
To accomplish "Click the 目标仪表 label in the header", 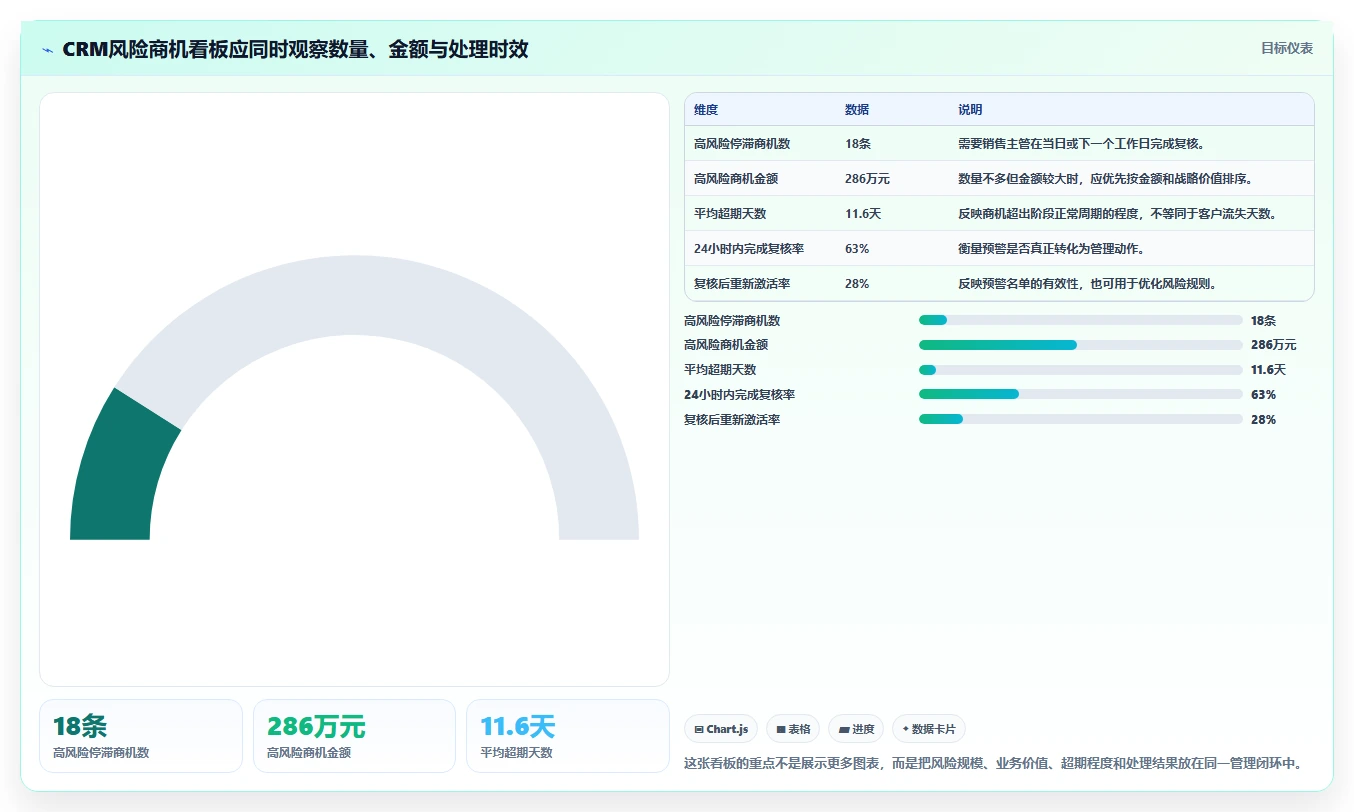I will click(x=1286, y=48).
